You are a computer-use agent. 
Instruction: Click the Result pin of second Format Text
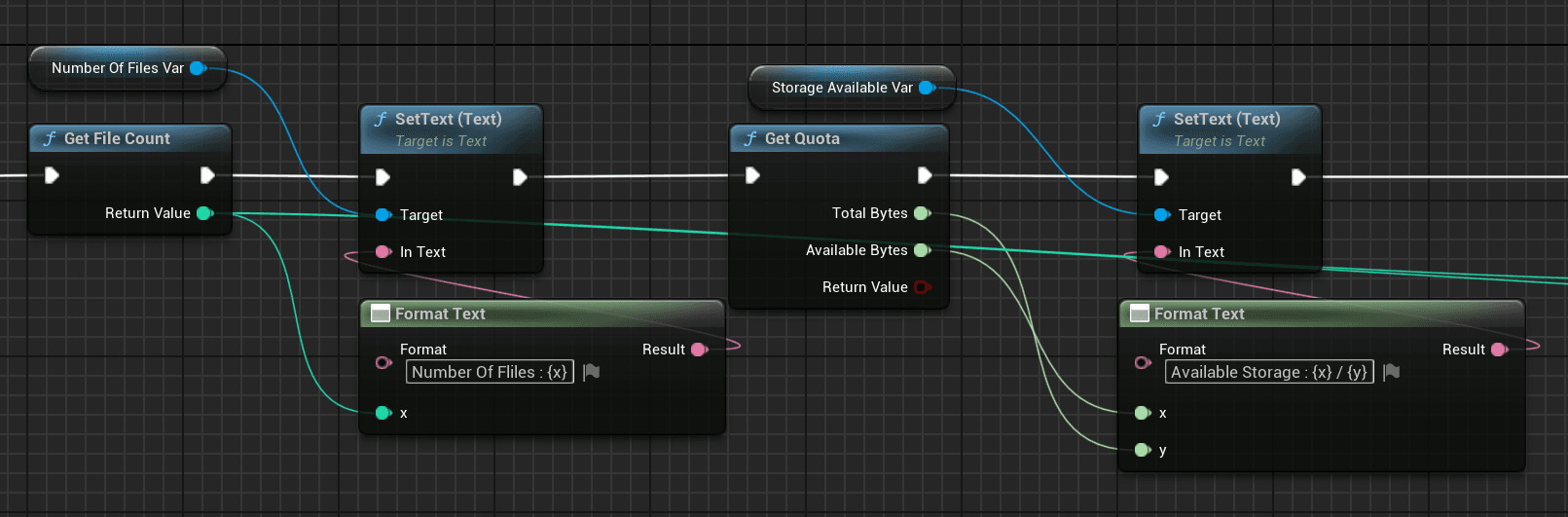click(1499, 350)
